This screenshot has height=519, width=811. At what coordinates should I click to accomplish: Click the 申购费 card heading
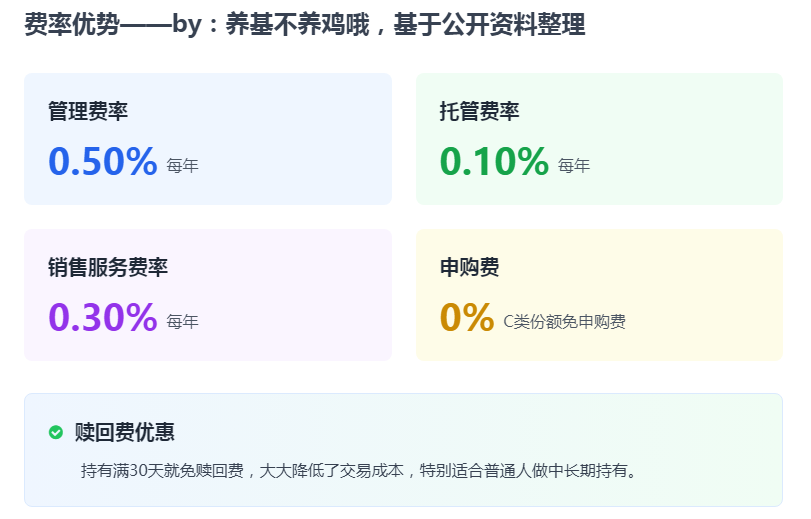[469, 267]
